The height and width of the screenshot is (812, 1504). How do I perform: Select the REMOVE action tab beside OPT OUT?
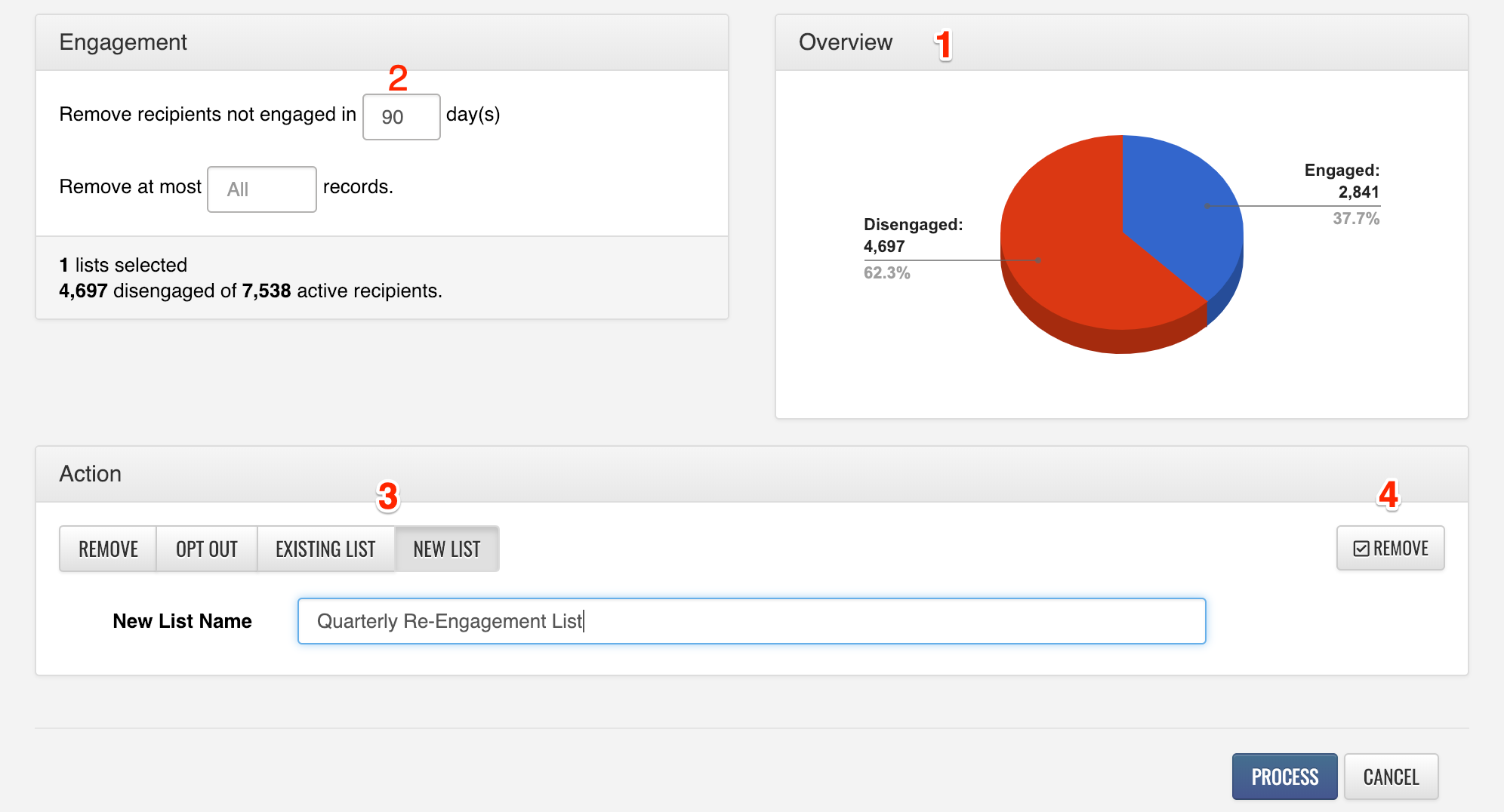tap(108, 549)
